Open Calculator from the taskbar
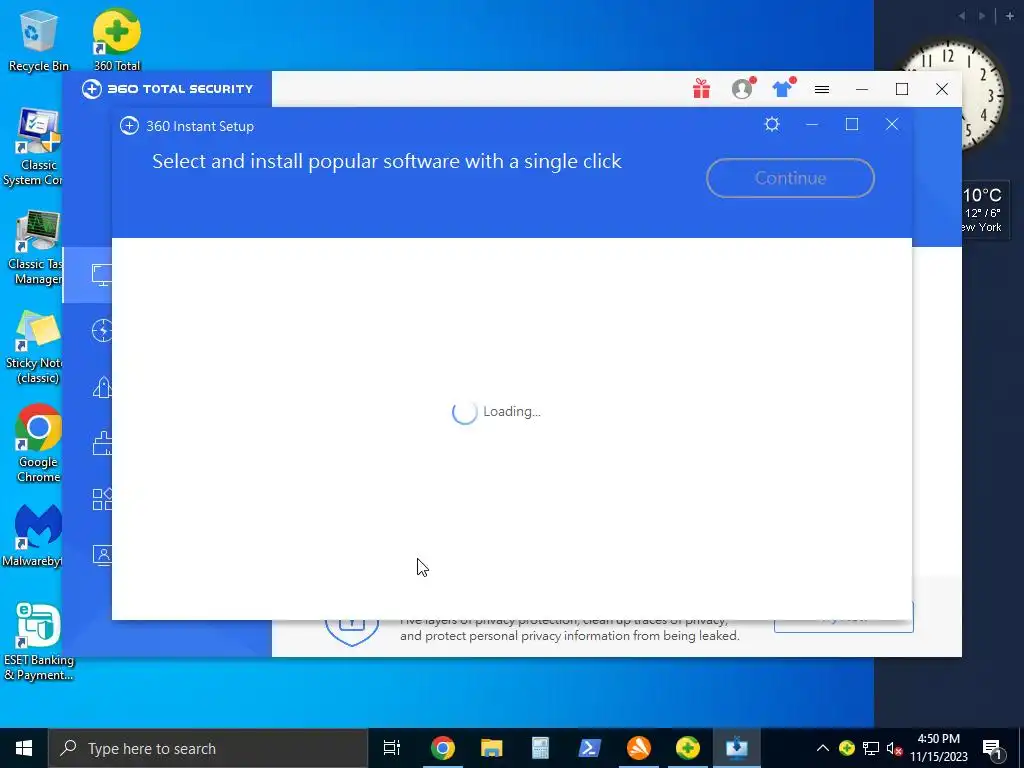The image size is (1024, 768). tap(540, 748)
